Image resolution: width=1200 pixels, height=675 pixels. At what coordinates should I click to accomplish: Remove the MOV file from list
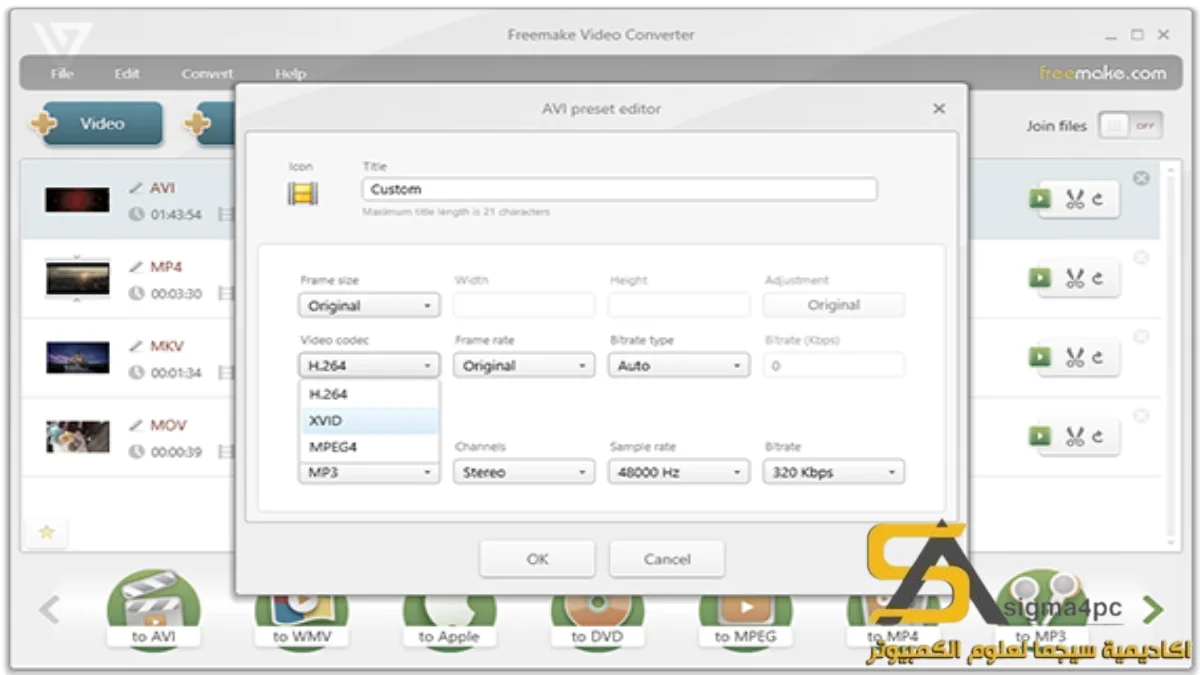click(1141, 415)
